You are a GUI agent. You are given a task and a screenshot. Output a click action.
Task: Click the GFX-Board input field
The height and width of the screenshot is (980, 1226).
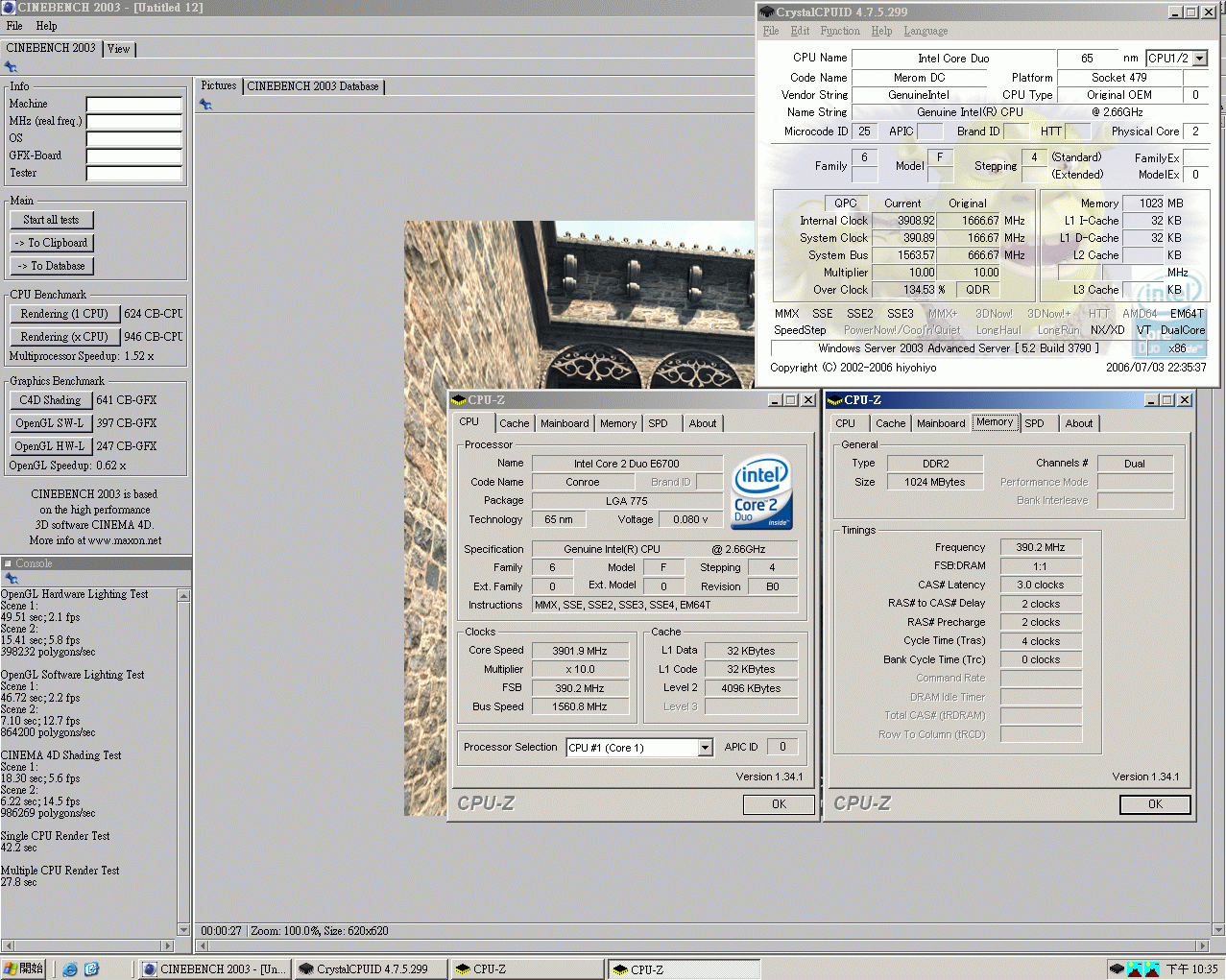[x=134, y=155]
